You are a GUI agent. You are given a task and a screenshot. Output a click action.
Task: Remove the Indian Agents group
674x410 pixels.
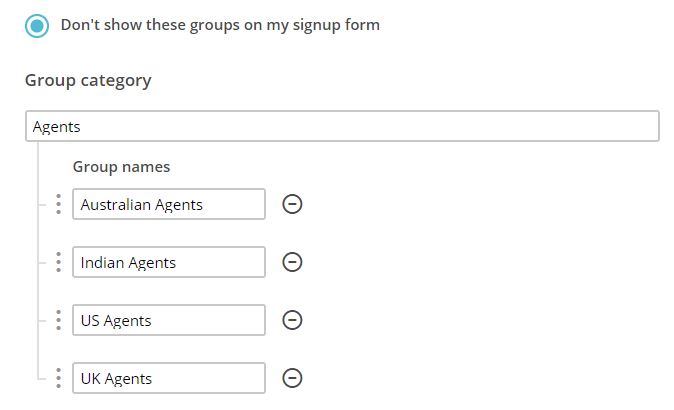pos(292,262)
